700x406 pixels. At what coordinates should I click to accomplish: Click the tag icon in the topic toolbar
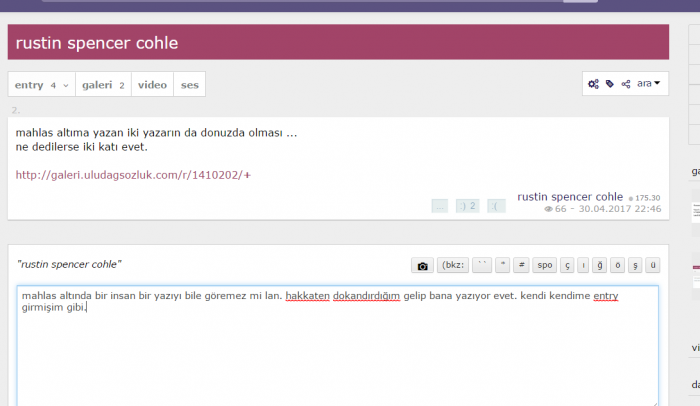tap(610, 84)
